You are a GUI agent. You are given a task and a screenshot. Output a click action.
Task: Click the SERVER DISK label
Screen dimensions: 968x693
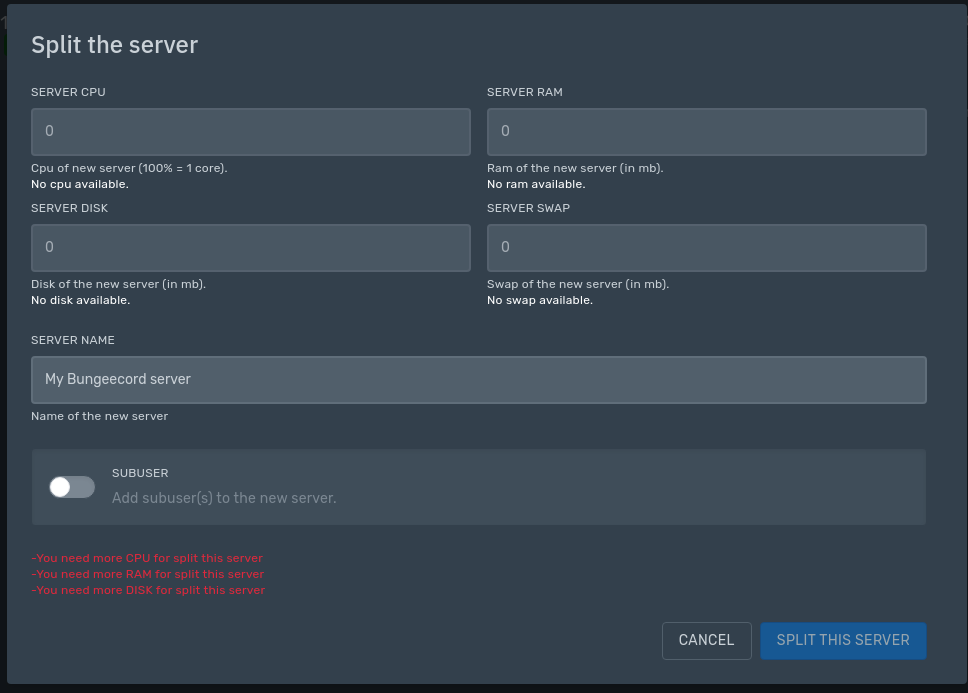click(69, 208)
